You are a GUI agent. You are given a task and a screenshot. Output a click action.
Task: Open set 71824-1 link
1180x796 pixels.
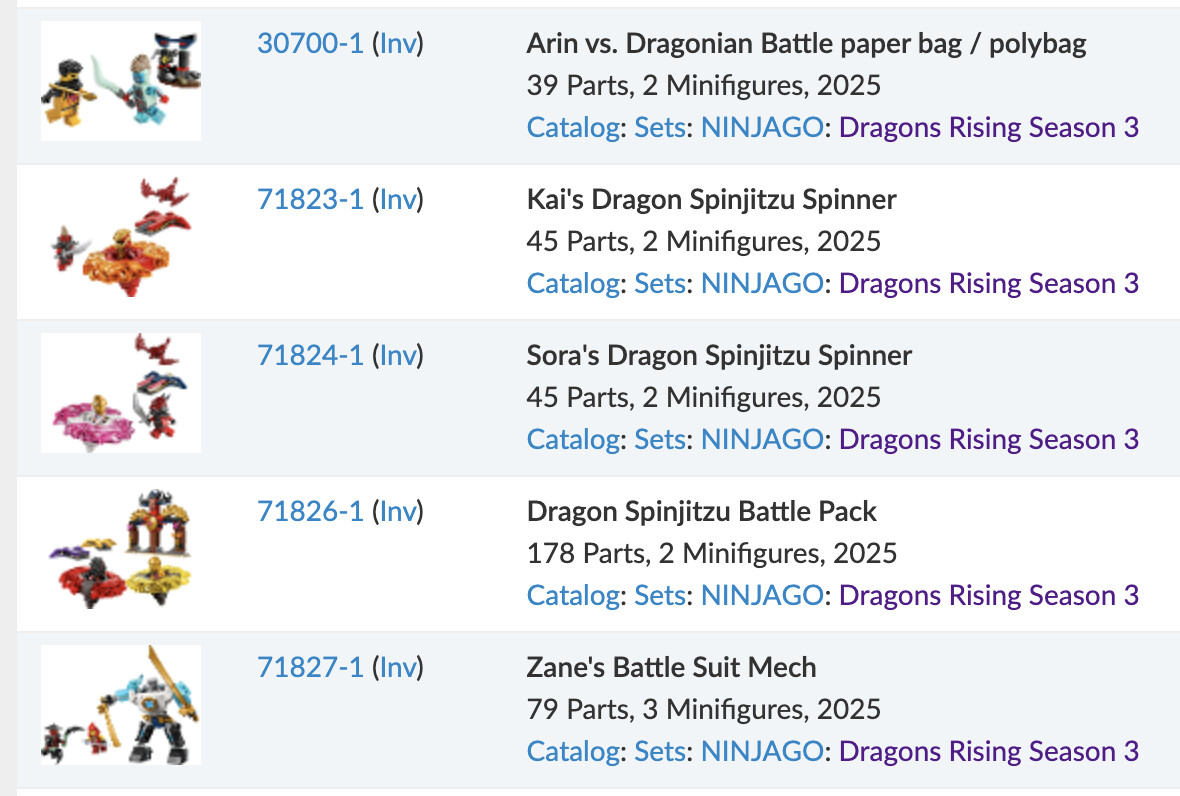[x=310, y=356]
